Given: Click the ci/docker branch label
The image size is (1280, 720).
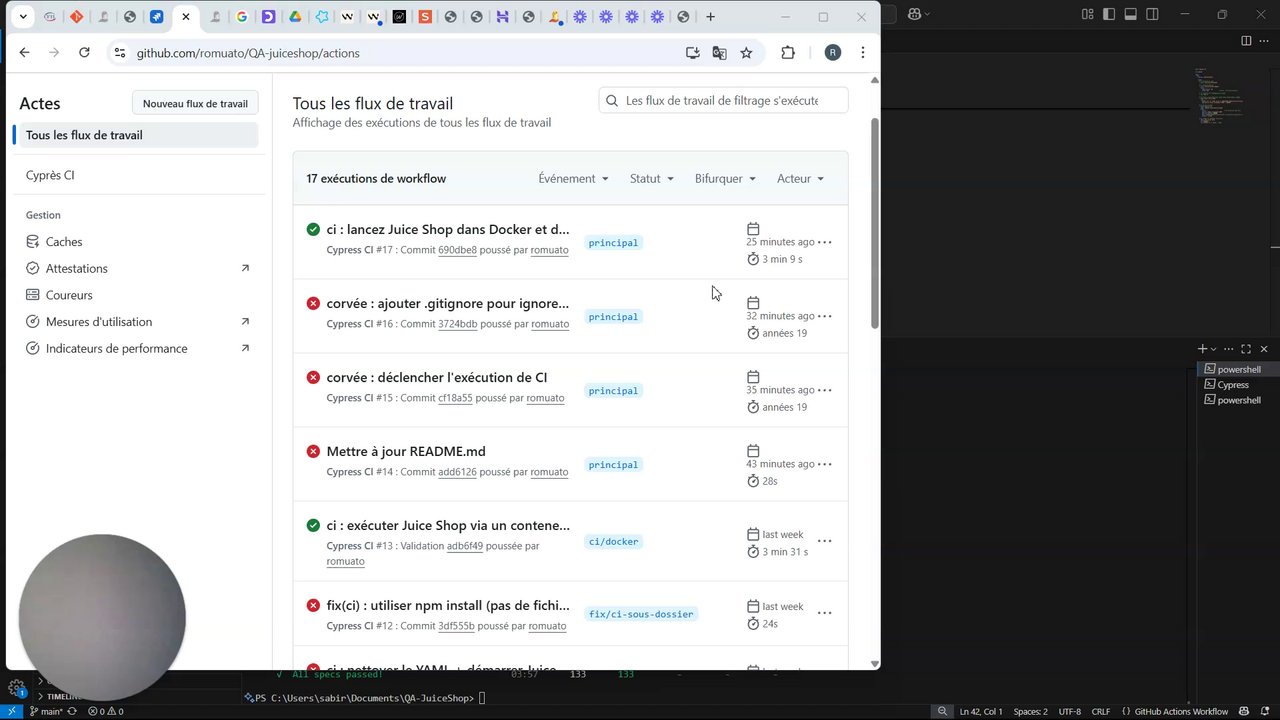Looking at the screenshot, I should (x=613, y=541).
